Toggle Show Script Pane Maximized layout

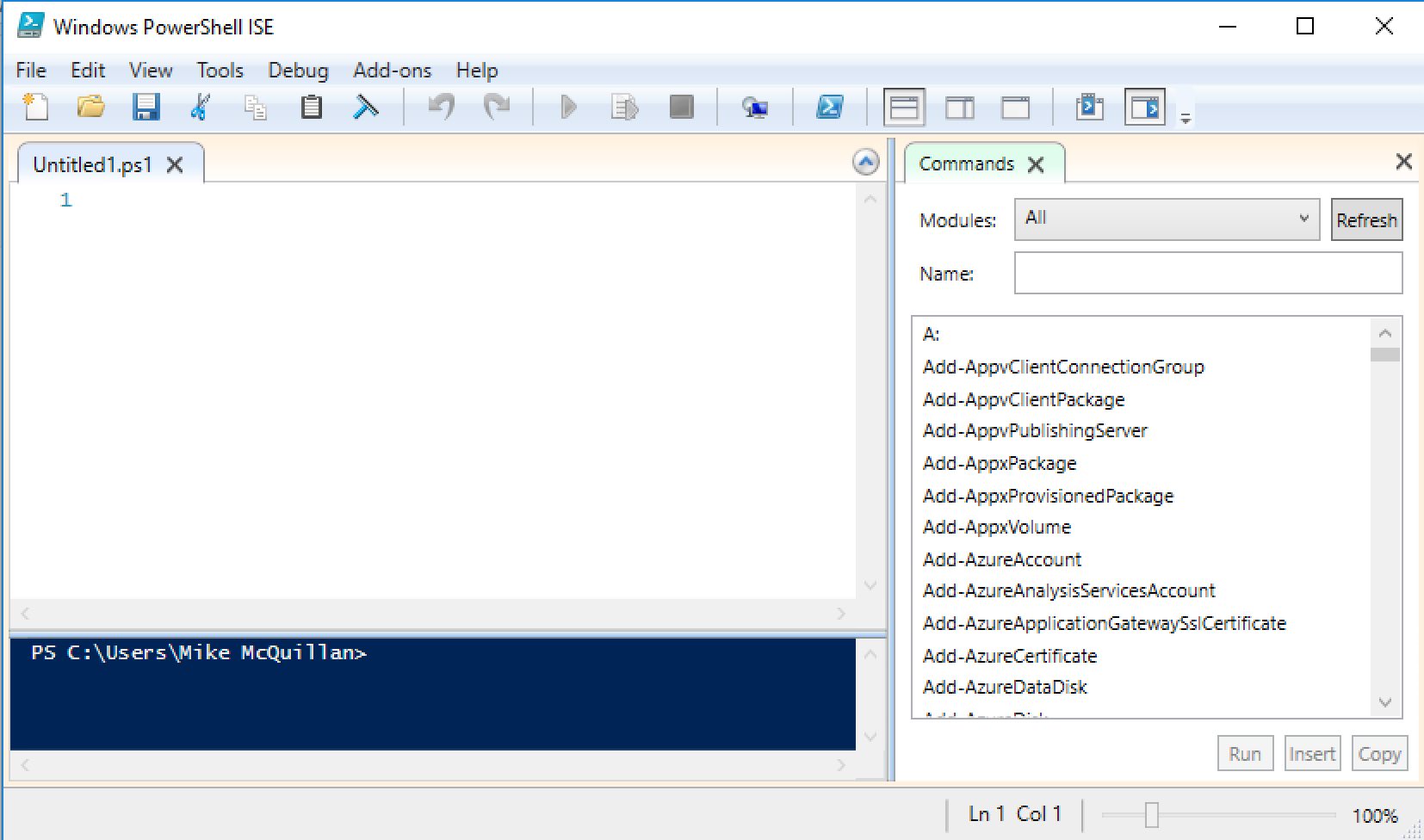1015,108
